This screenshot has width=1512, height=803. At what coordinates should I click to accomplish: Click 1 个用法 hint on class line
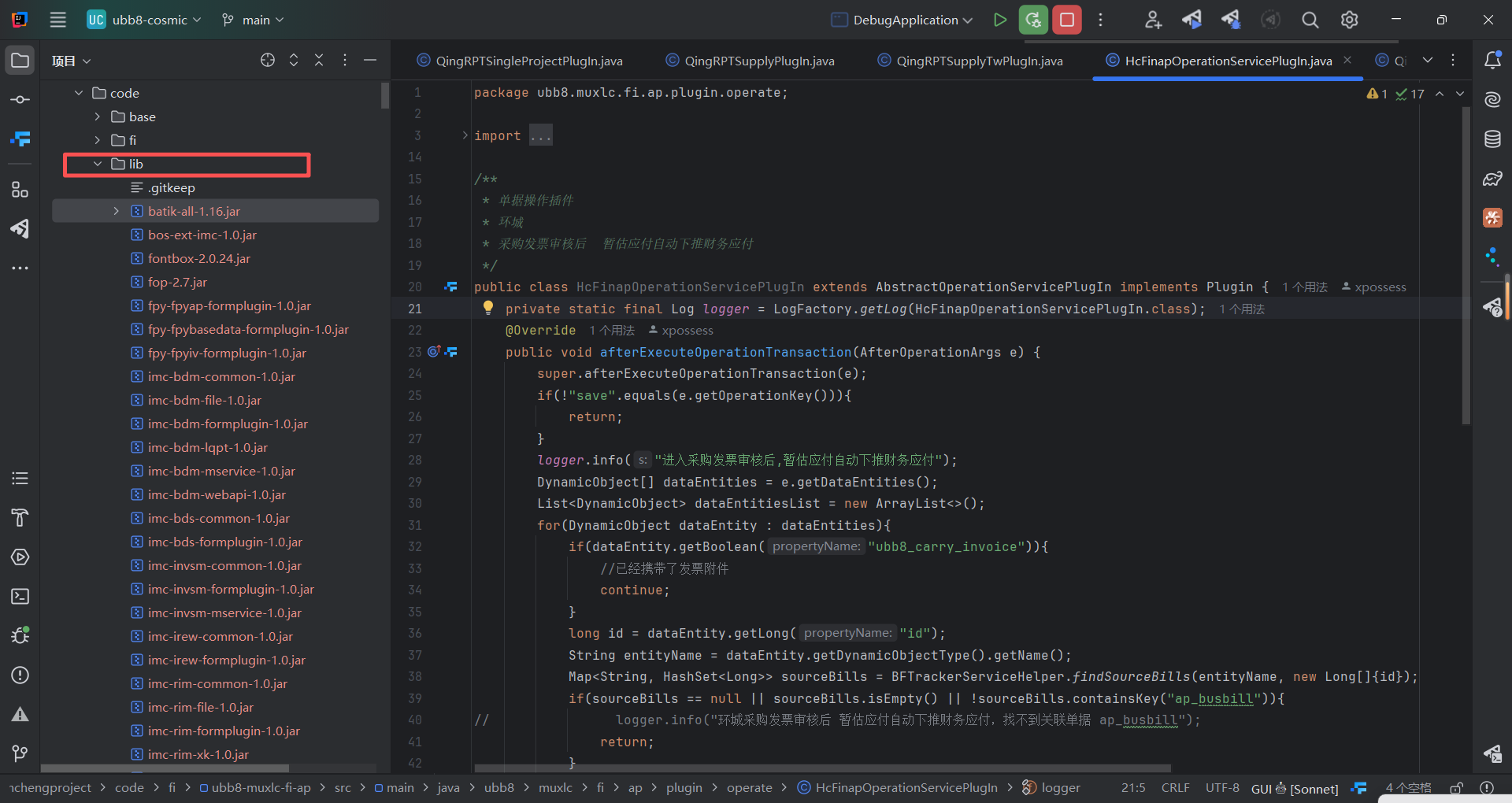coord(1304,287)
